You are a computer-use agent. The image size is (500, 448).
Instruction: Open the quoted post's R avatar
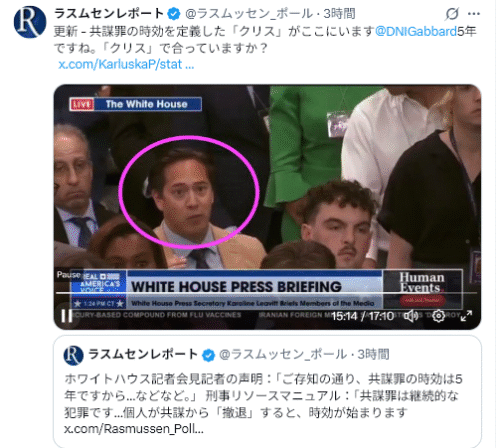(73, 355)
